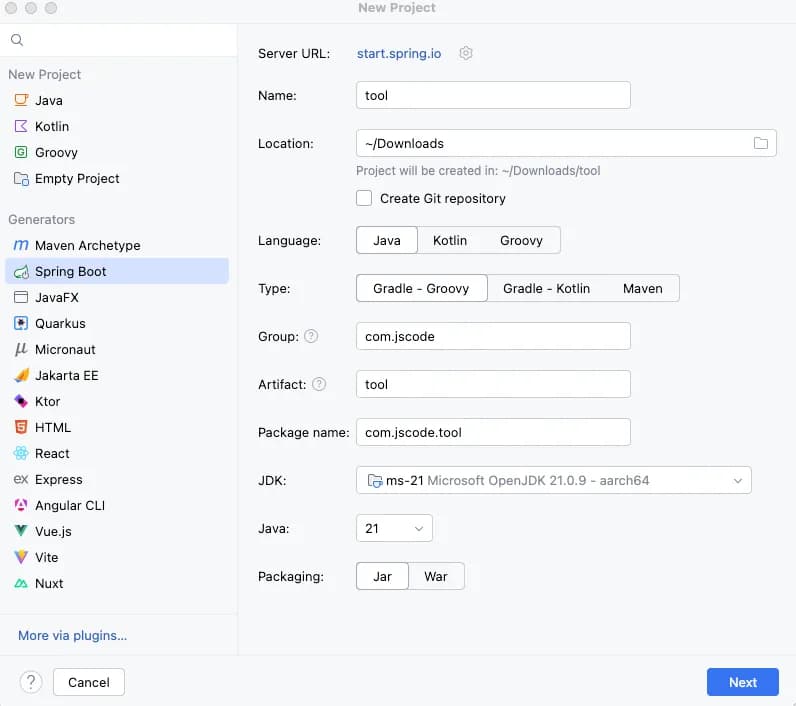This screenshot has height=706, width=796.
Task: Choose Gradle - Groovy build type
Action: click(421, 288)
